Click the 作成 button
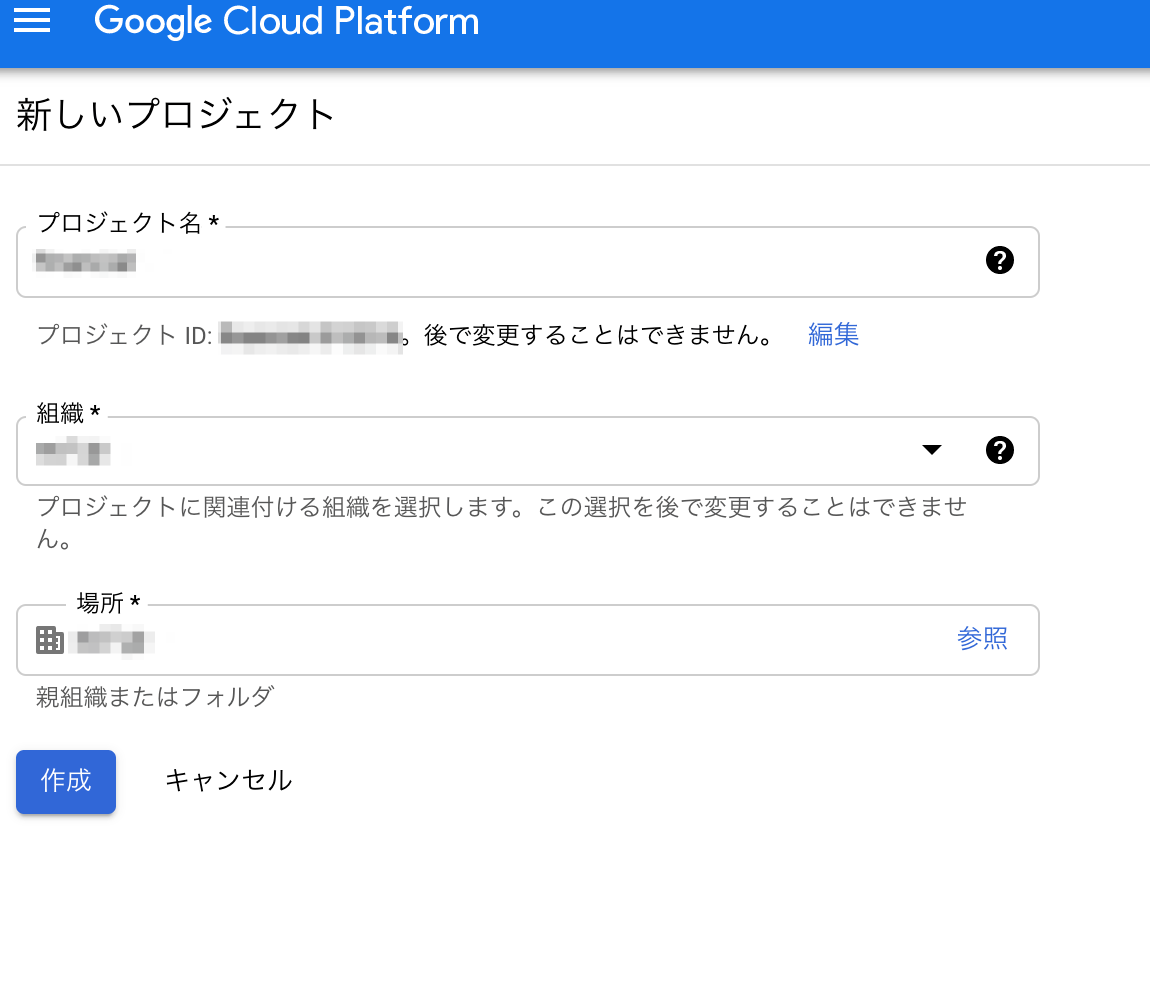Viewport: 1150px width, 986px height. [66, 781]
